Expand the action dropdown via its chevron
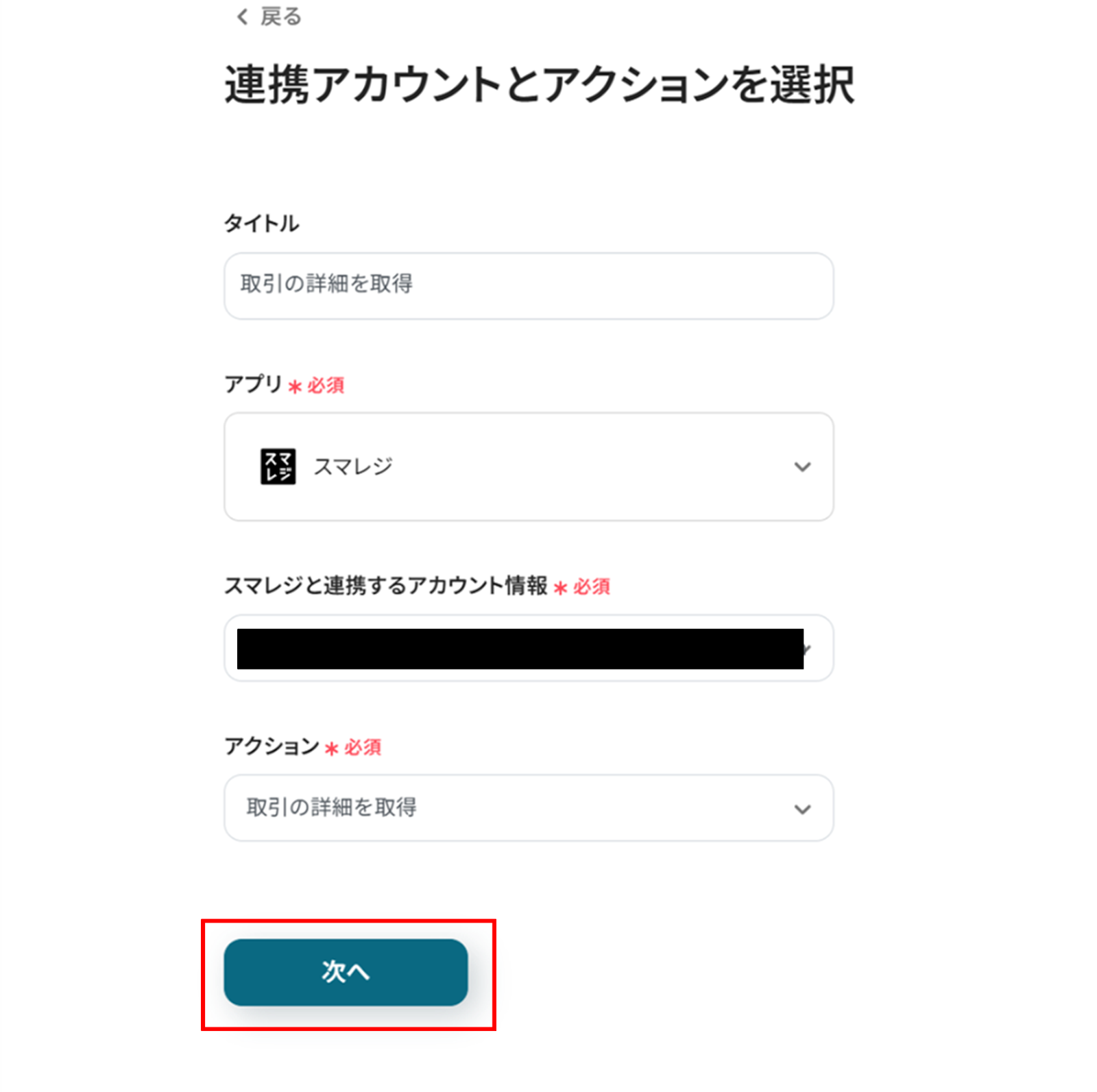Viewport: 1097px width, 1092px height. coord(801,809)
